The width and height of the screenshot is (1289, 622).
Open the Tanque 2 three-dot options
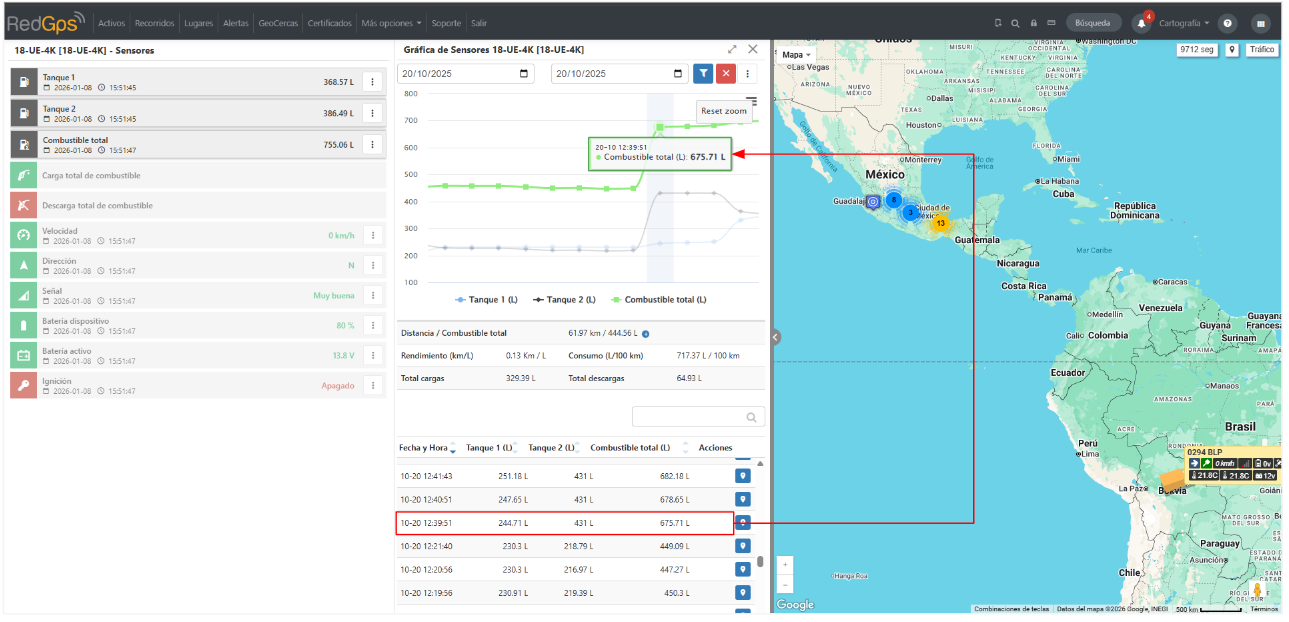coord(372,113)
